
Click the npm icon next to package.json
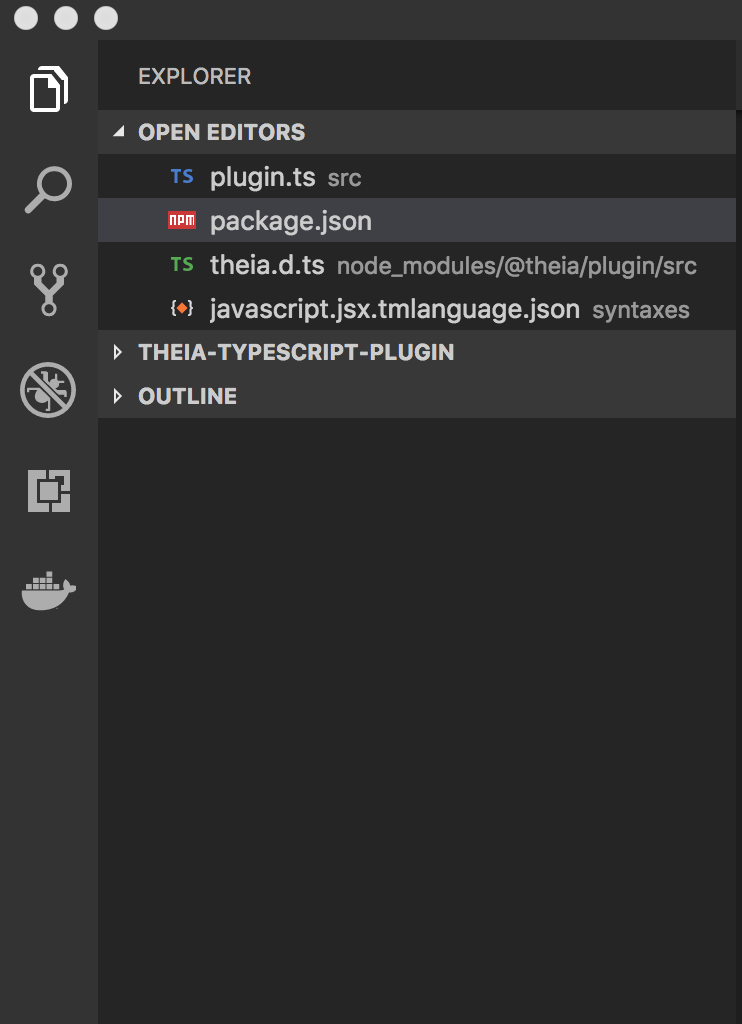(183, 220)
